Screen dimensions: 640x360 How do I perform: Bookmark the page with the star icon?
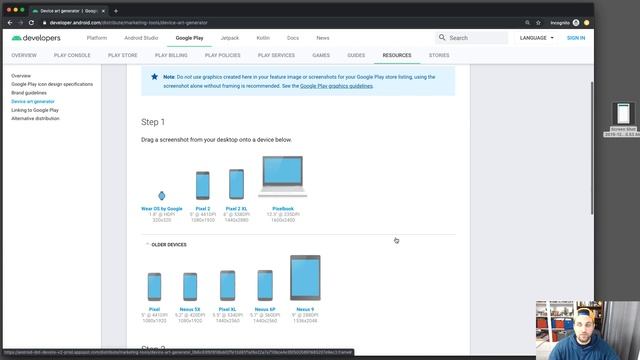(x=538, y=23)
